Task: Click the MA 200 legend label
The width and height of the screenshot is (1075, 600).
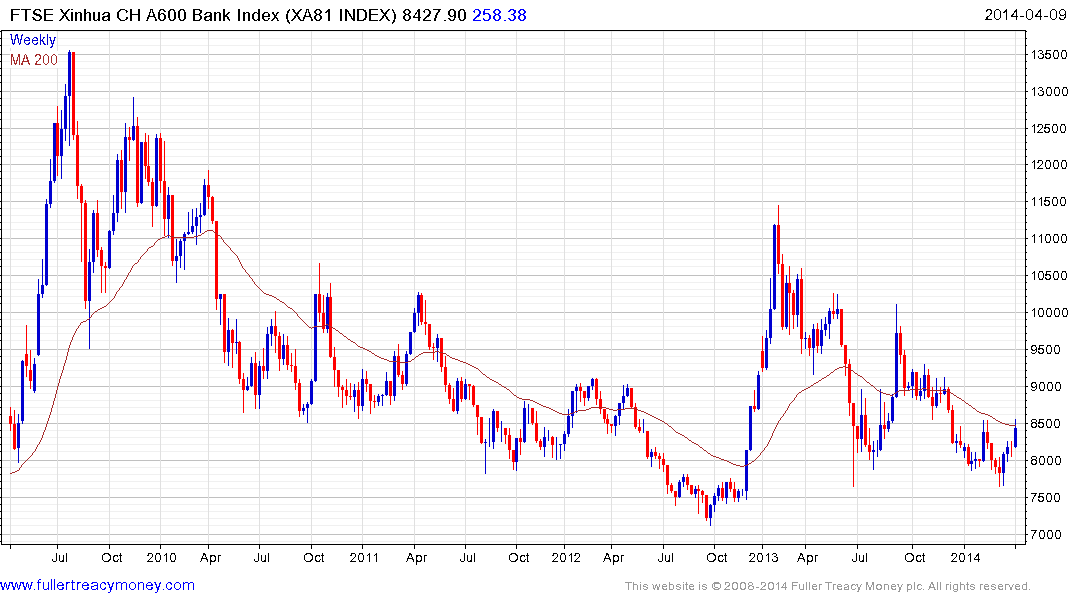Action: tap(34, 60)
